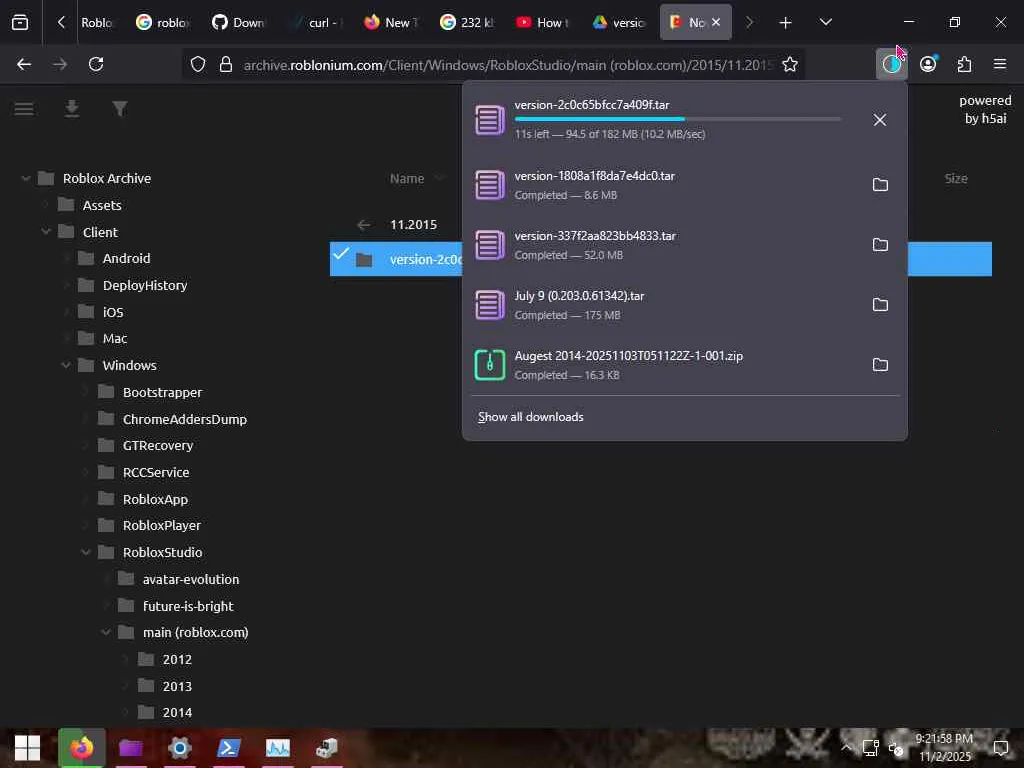Open the Firefox application hamburger menu
1024x768 pixels.
(1000, 64)
